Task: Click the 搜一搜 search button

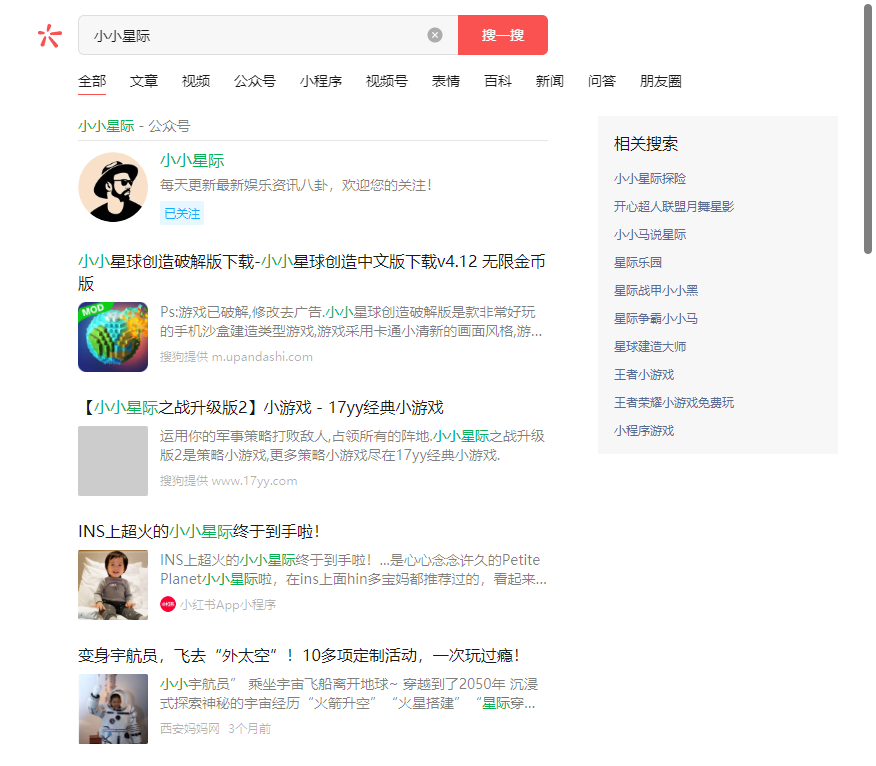Action: point(503,35)
